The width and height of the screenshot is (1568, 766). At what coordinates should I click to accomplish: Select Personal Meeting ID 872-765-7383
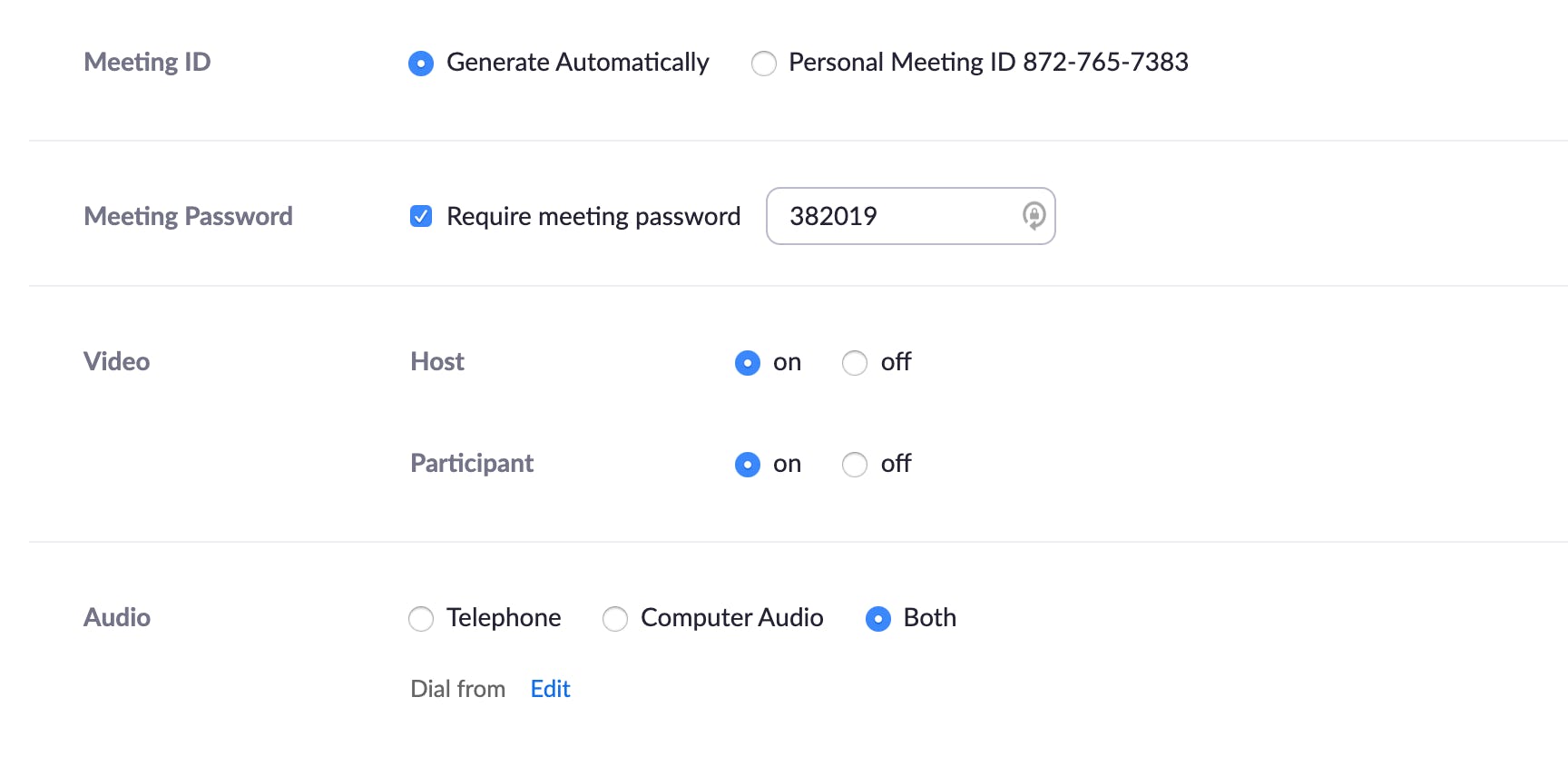point(764,63)
